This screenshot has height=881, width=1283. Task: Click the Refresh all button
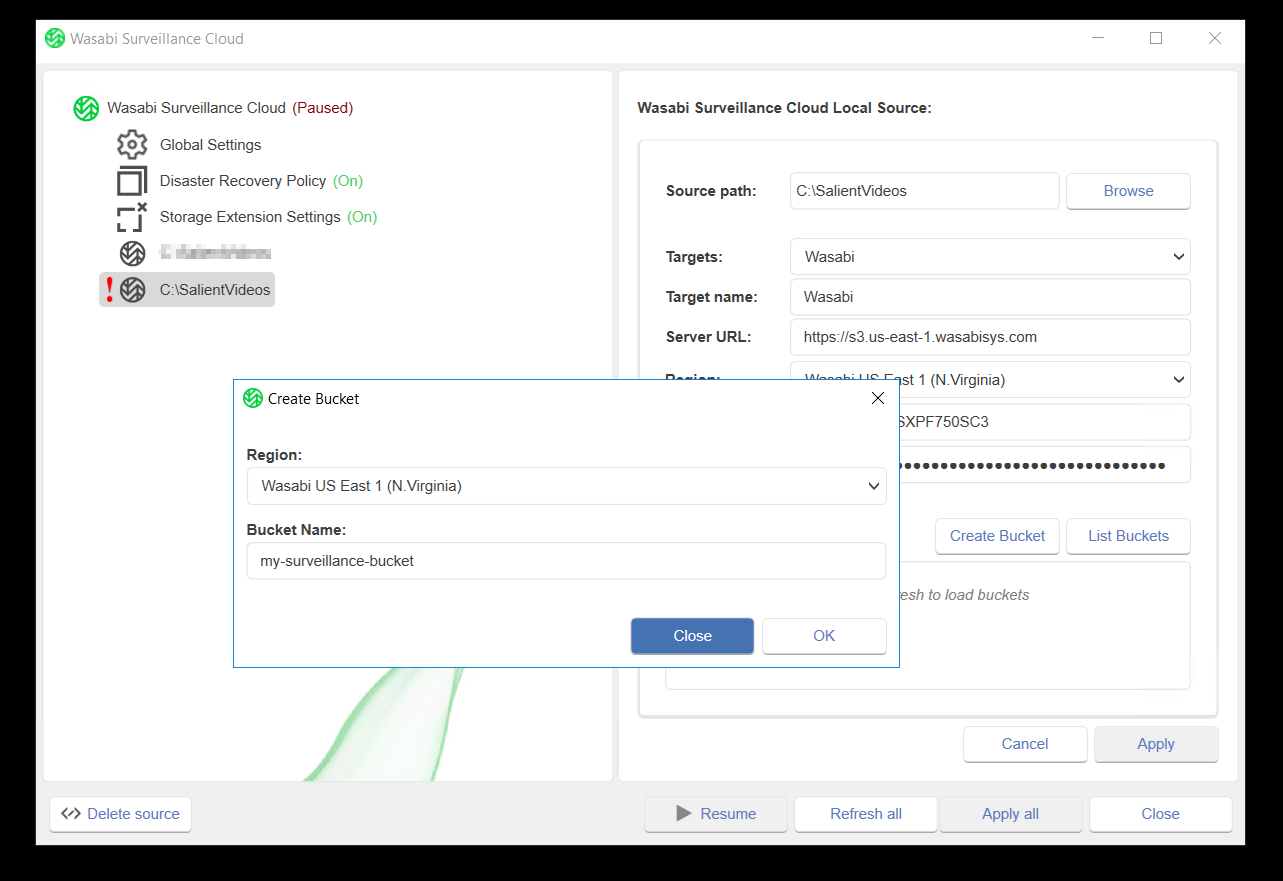(866, 814)
